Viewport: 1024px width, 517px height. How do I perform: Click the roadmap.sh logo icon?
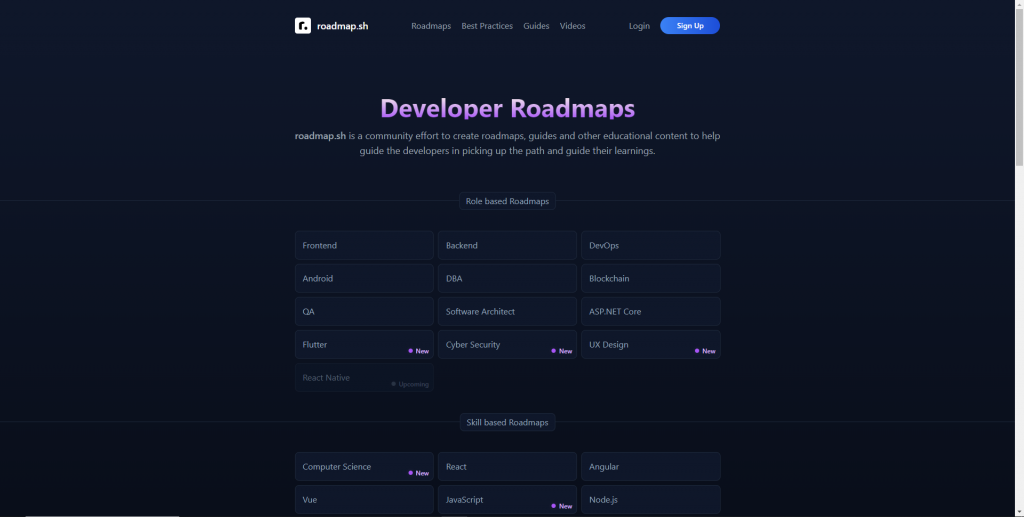tap(302, 25)
